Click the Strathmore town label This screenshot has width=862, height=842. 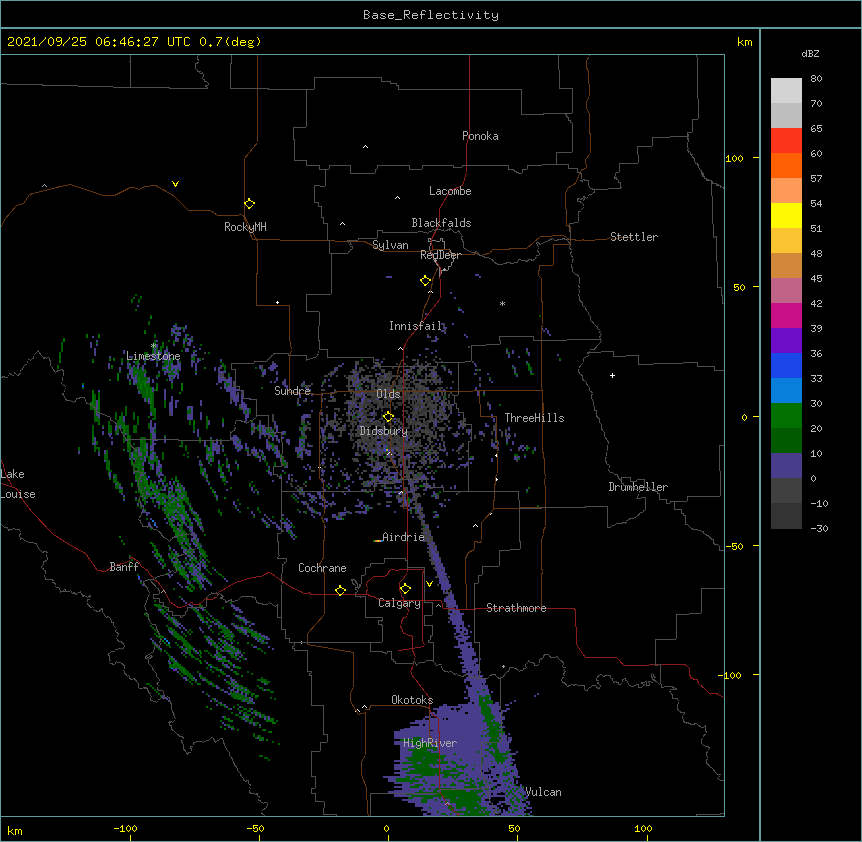pos(516,608)
